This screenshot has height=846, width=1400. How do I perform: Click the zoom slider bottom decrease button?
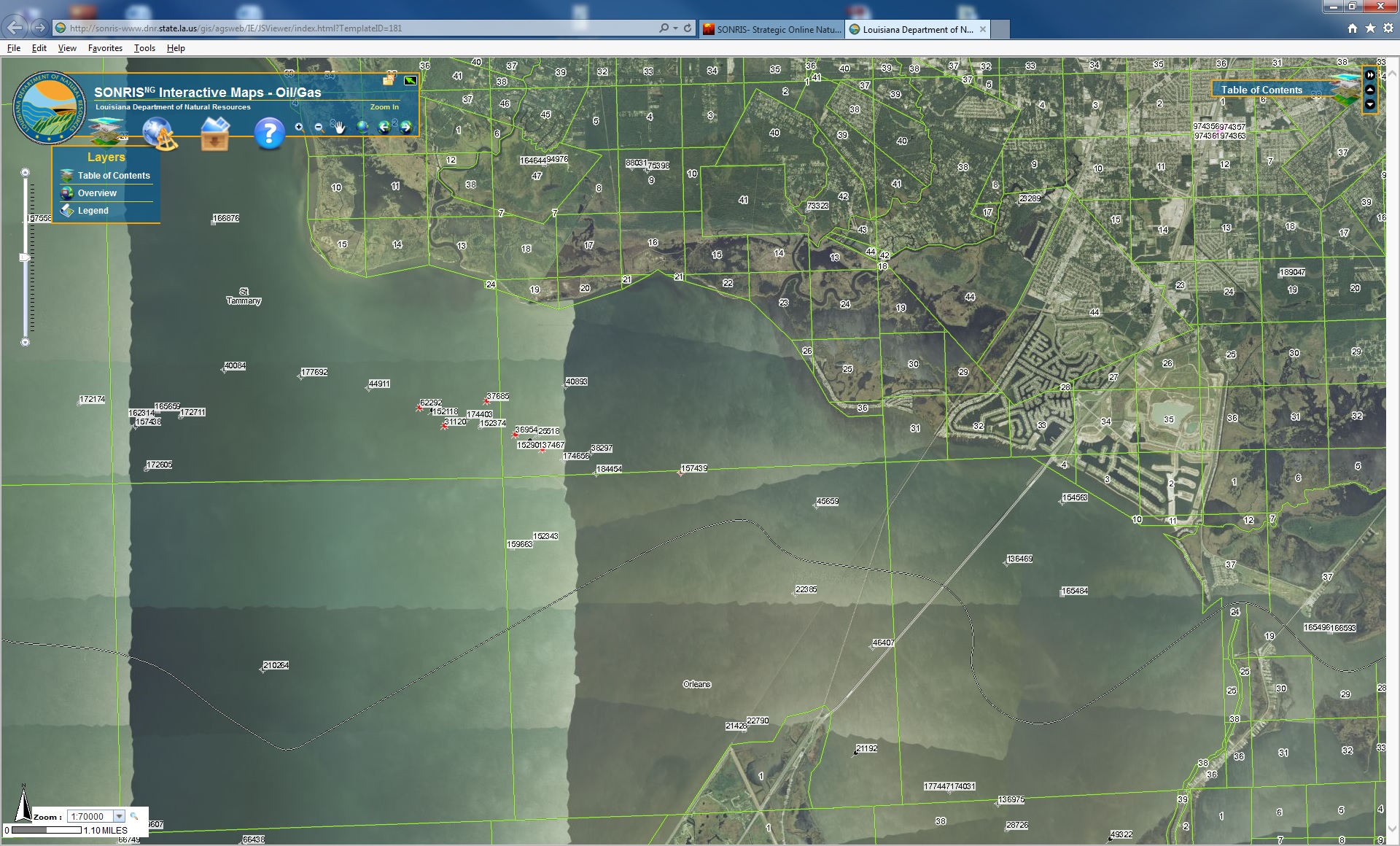click(x=25, y=342)
